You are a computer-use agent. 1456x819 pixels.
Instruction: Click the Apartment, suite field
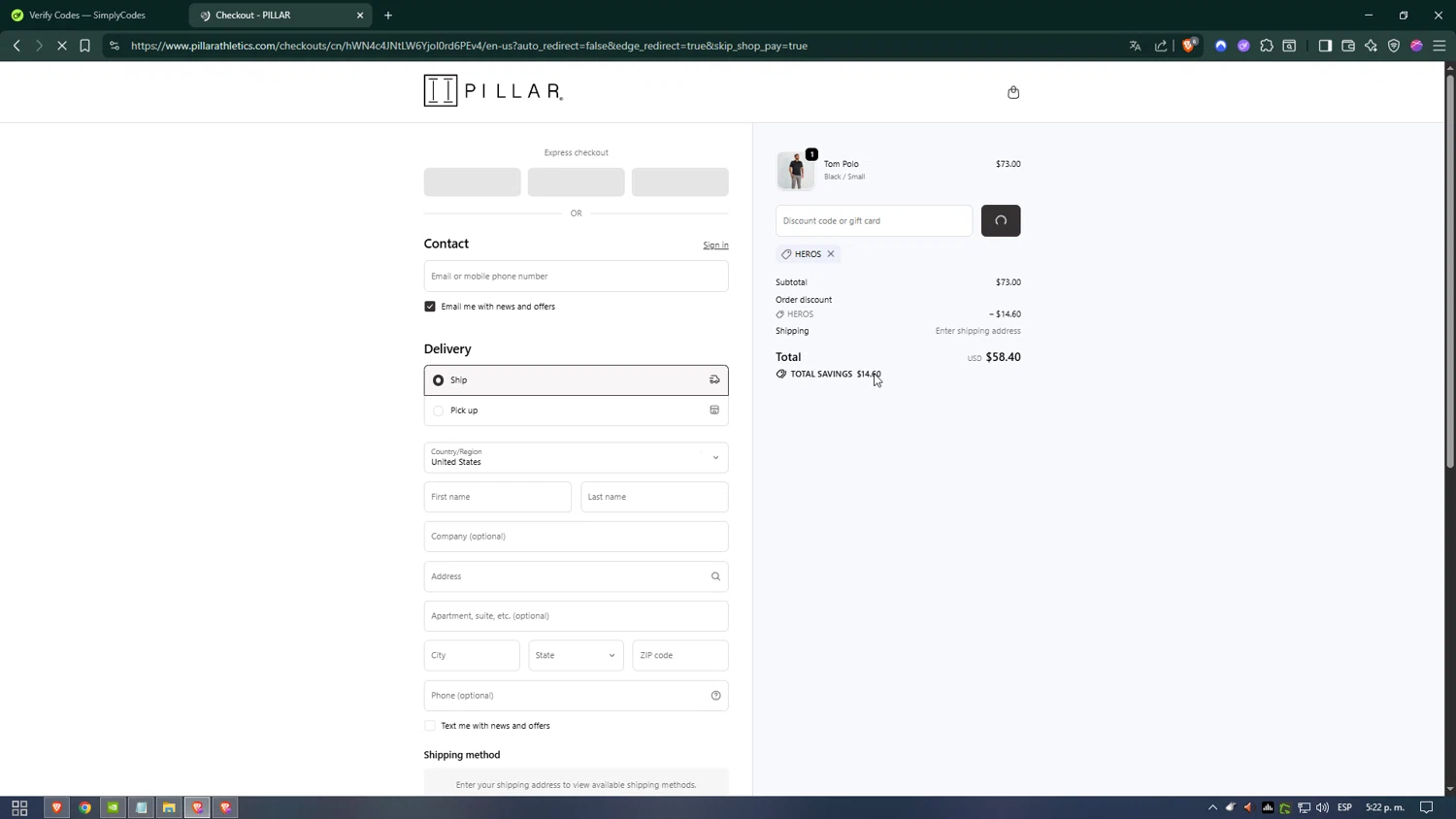click(576, 616)
